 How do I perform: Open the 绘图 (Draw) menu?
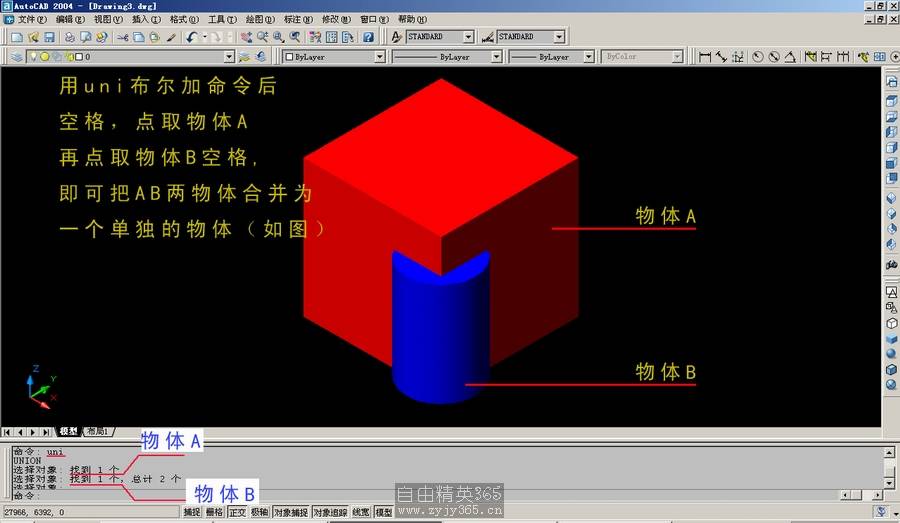[x=259, y=19]
